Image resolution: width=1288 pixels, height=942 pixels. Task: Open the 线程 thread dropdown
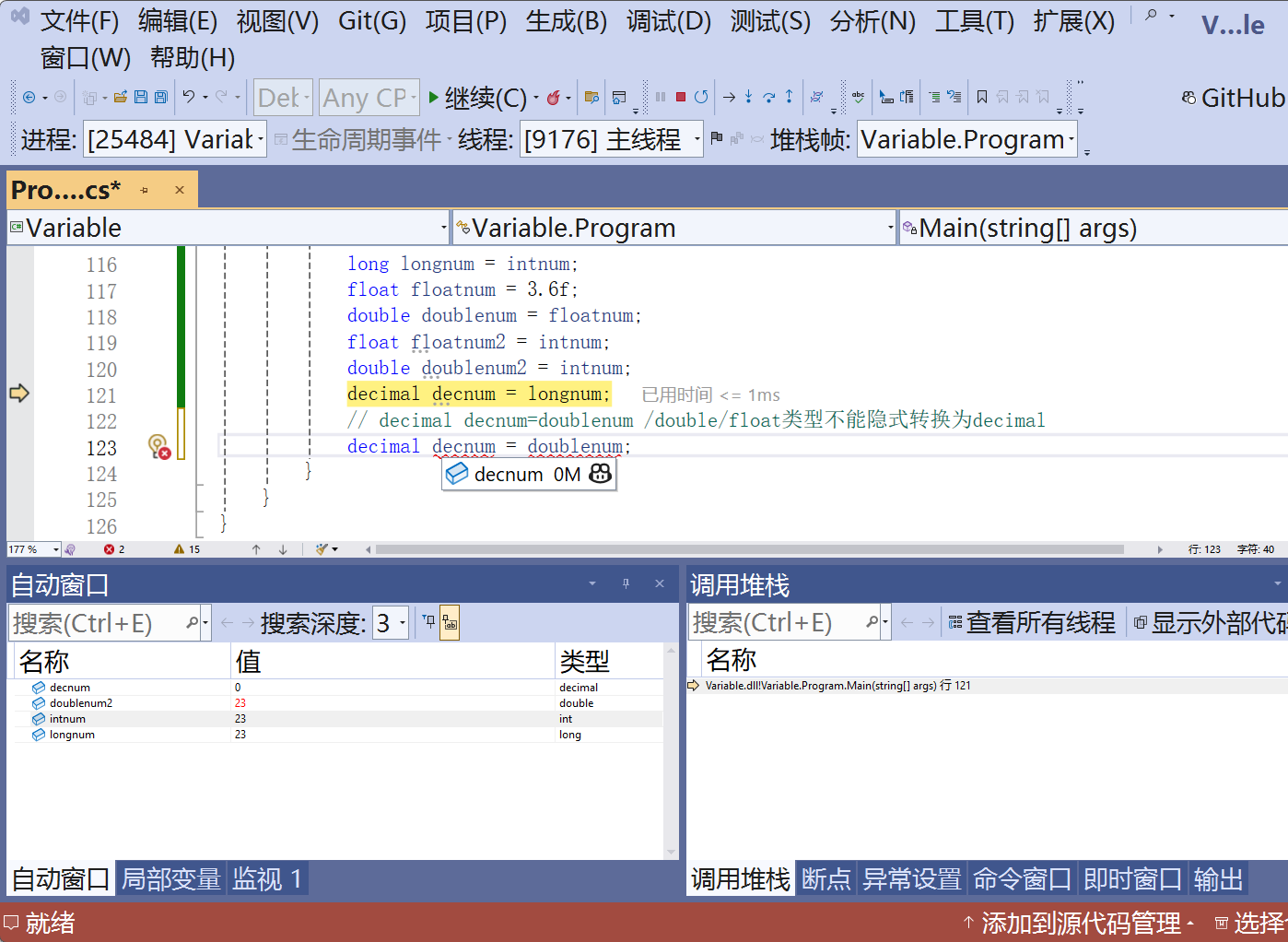tap(612, 139)
